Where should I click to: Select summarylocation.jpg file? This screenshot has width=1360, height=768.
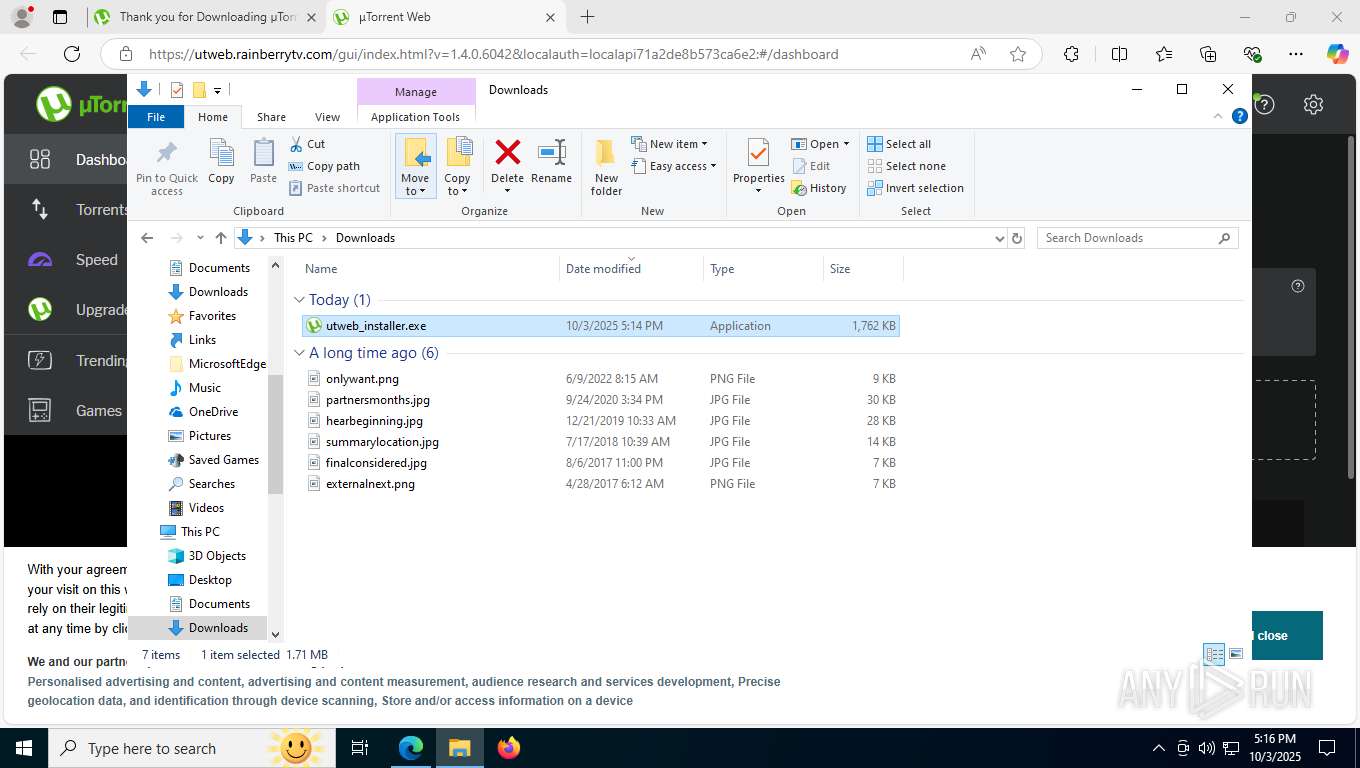[x=600, y=442]
